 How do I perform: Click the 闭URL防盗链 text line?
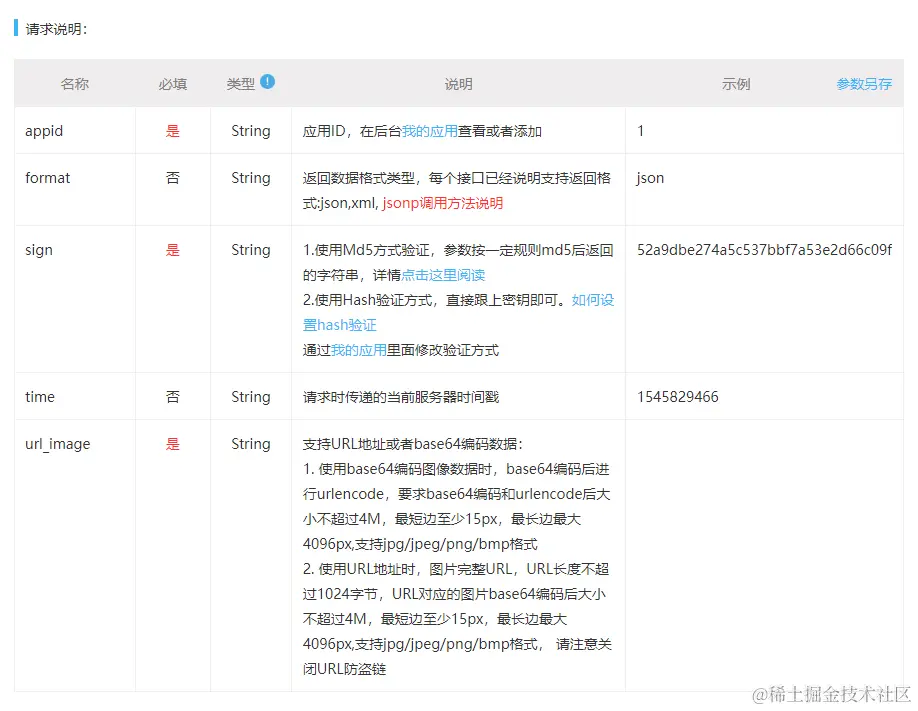point(344,669)
